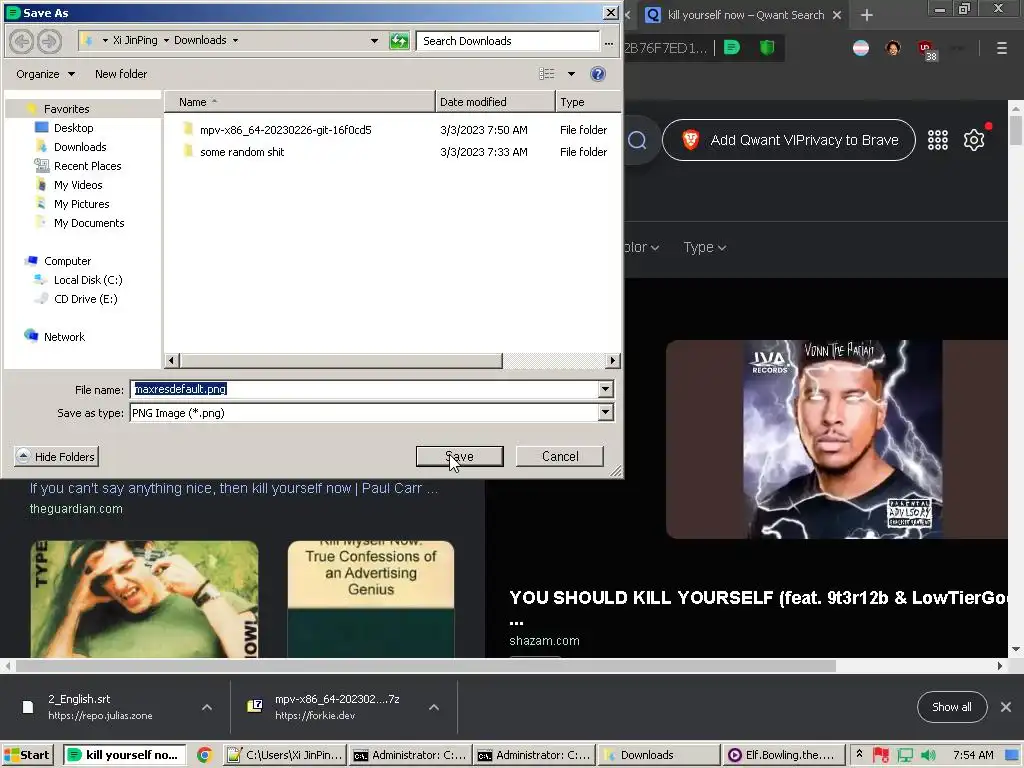
Task: Open the Qwant apps grid icon
Action: click(938, 140)
